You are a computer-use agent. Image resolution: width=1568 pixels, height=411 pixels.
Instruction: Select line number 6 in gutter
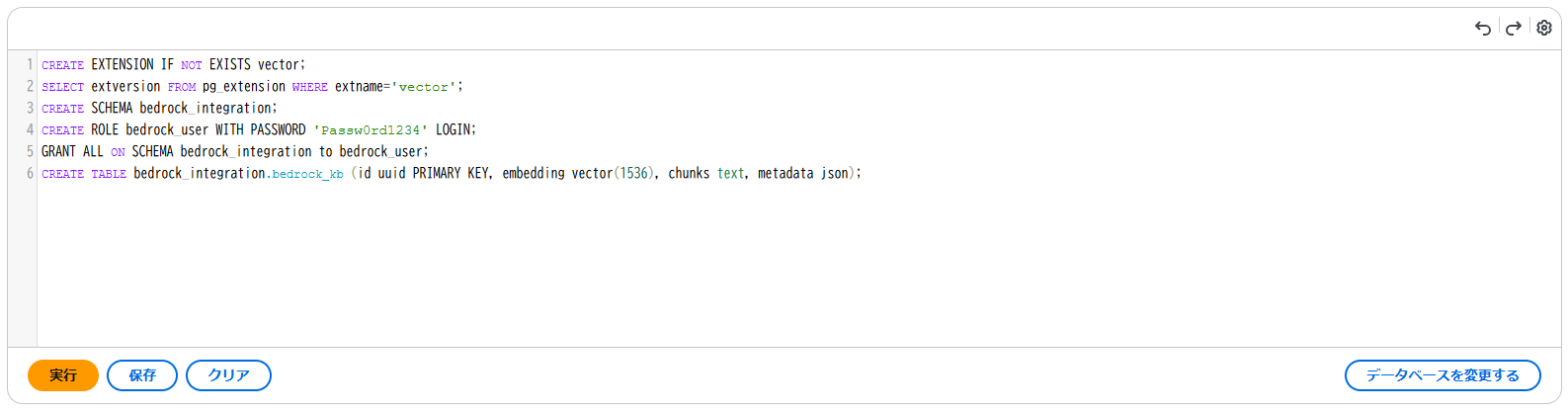click(30, 173)
